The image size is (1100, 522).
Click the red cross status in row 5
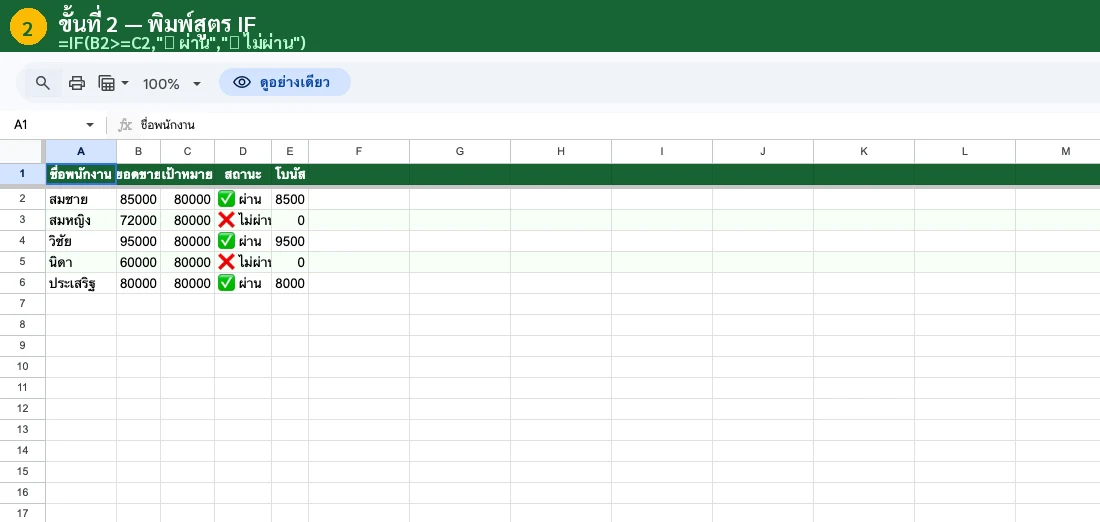pos(226,262)
